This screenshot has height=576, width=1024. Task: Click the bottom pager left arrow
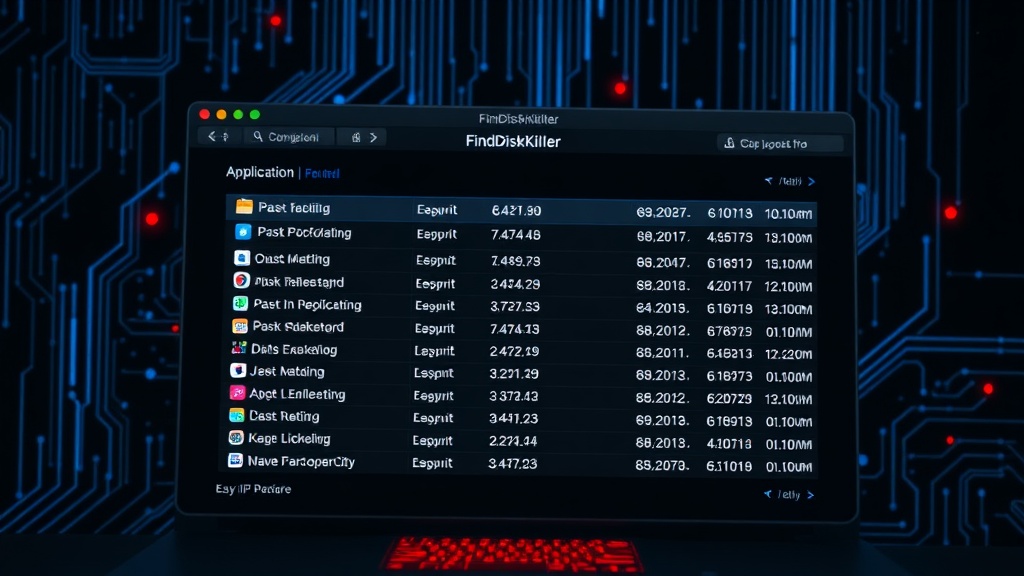[768, 494]
